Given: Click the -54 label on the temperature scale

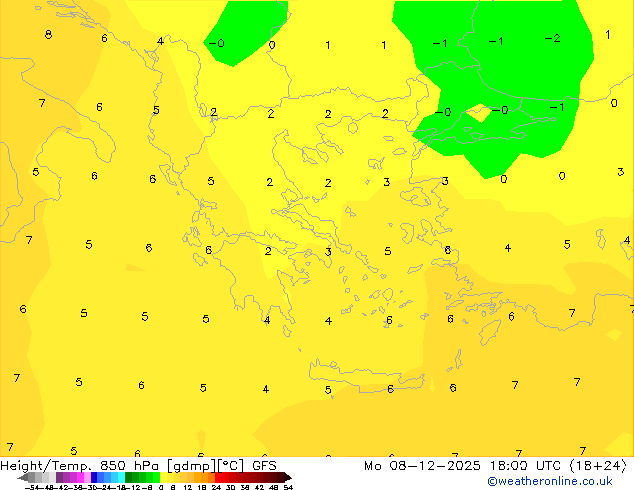Looking at the screenshot, I should pyautogui.click(x=31, y=488).
